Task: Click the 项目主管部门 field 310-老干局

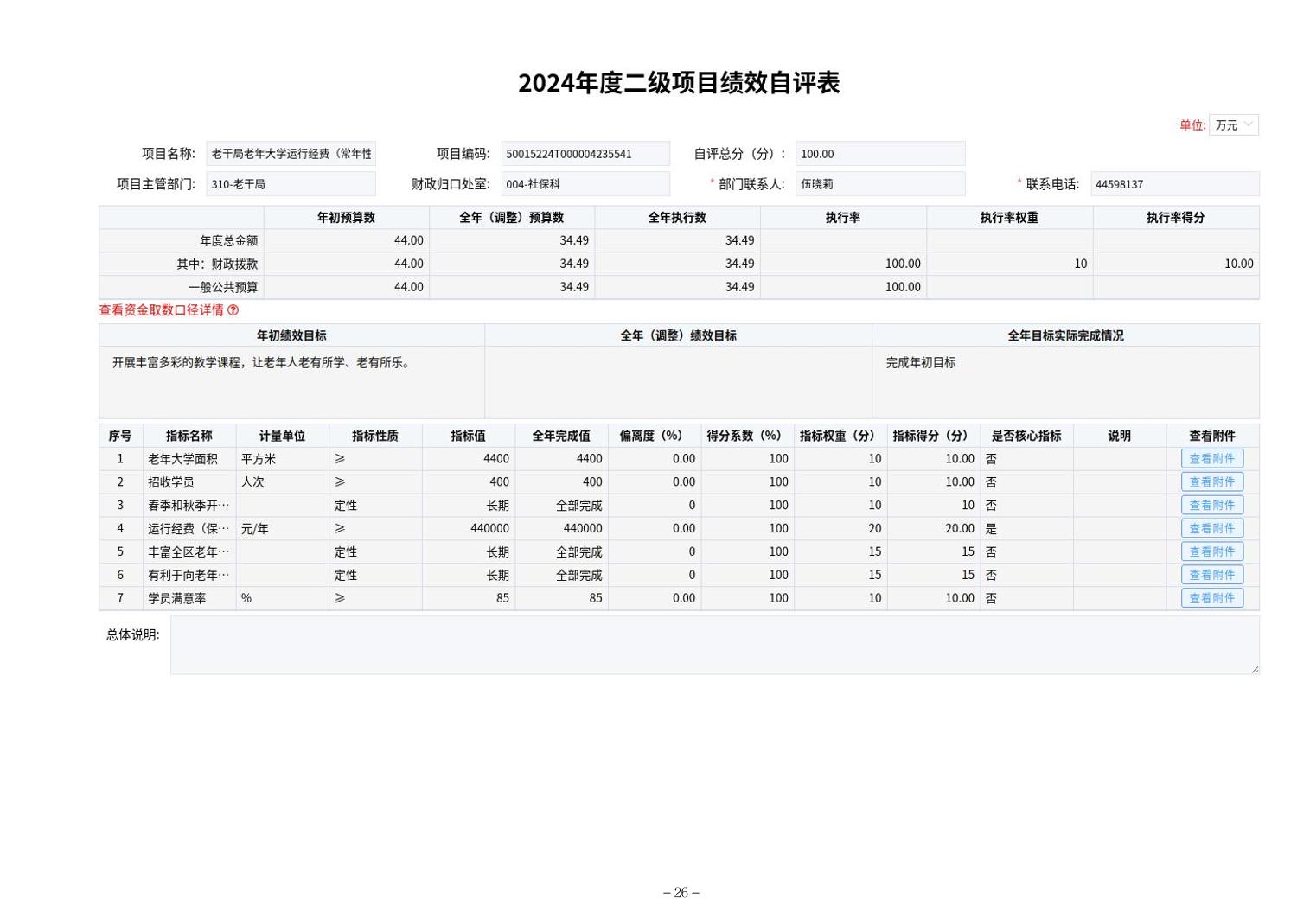Action: click(291, 184)
